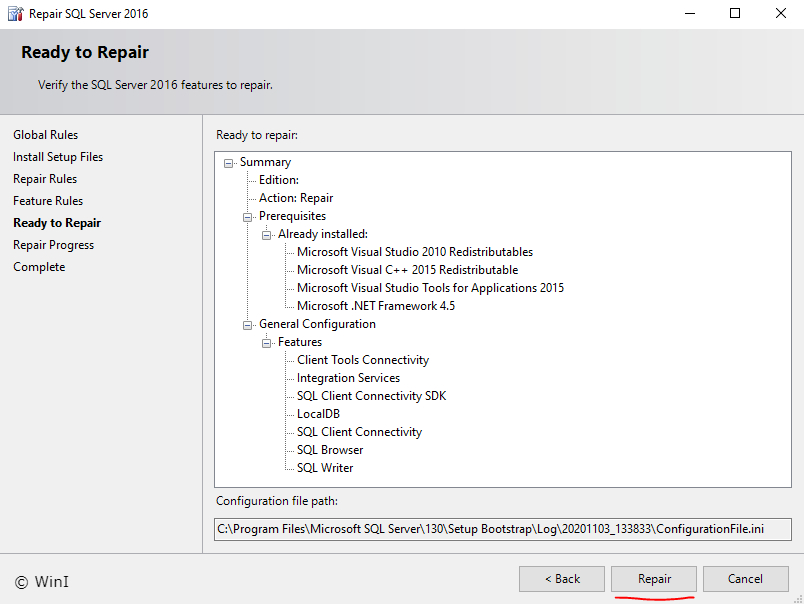Click the Back button
This screenshot has width=804, height=604.
click(561, 578)
